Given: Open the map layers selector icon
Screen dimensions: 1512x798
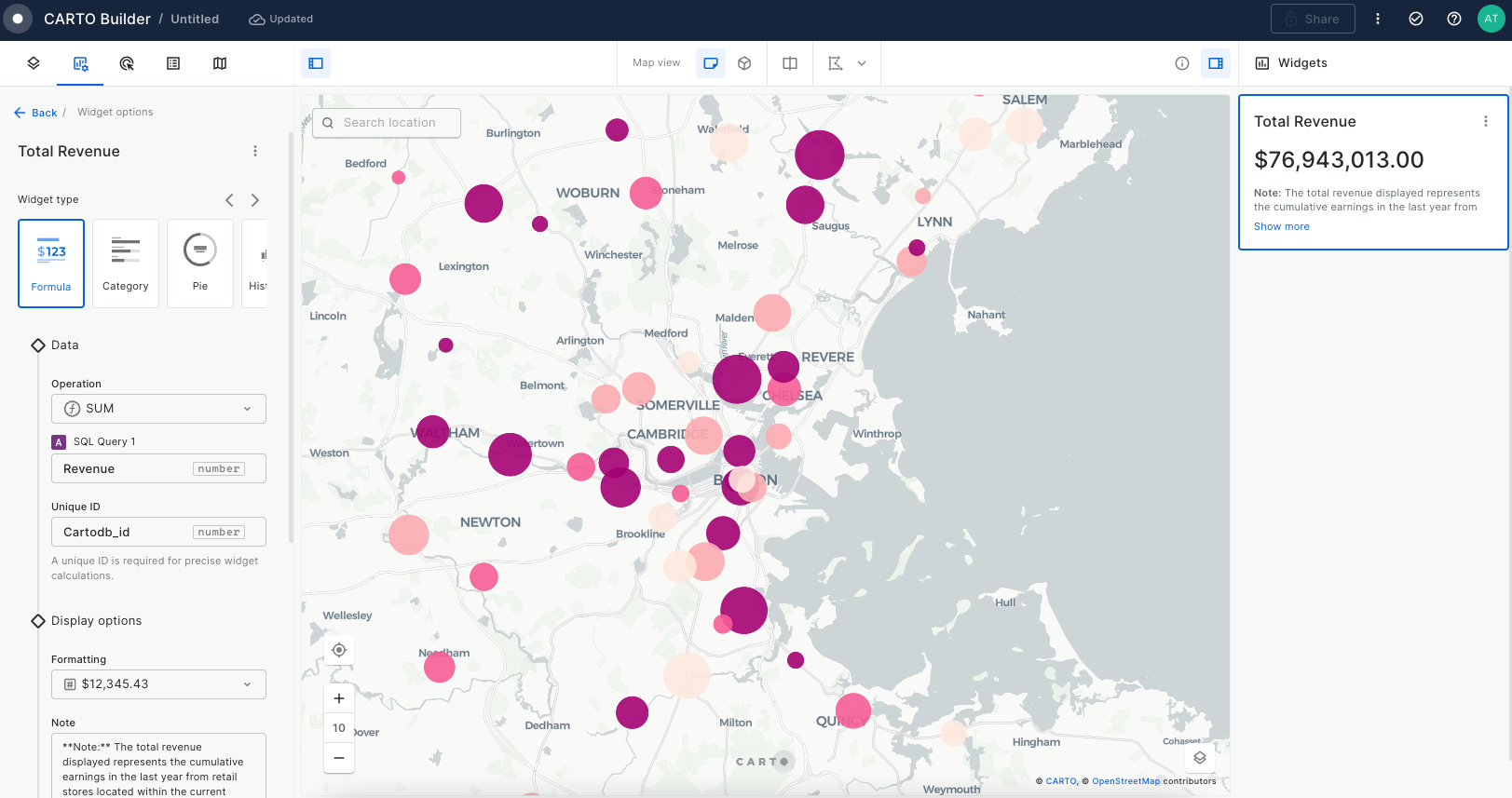Looking at the screenshot, I should [x=1200, y=758].
